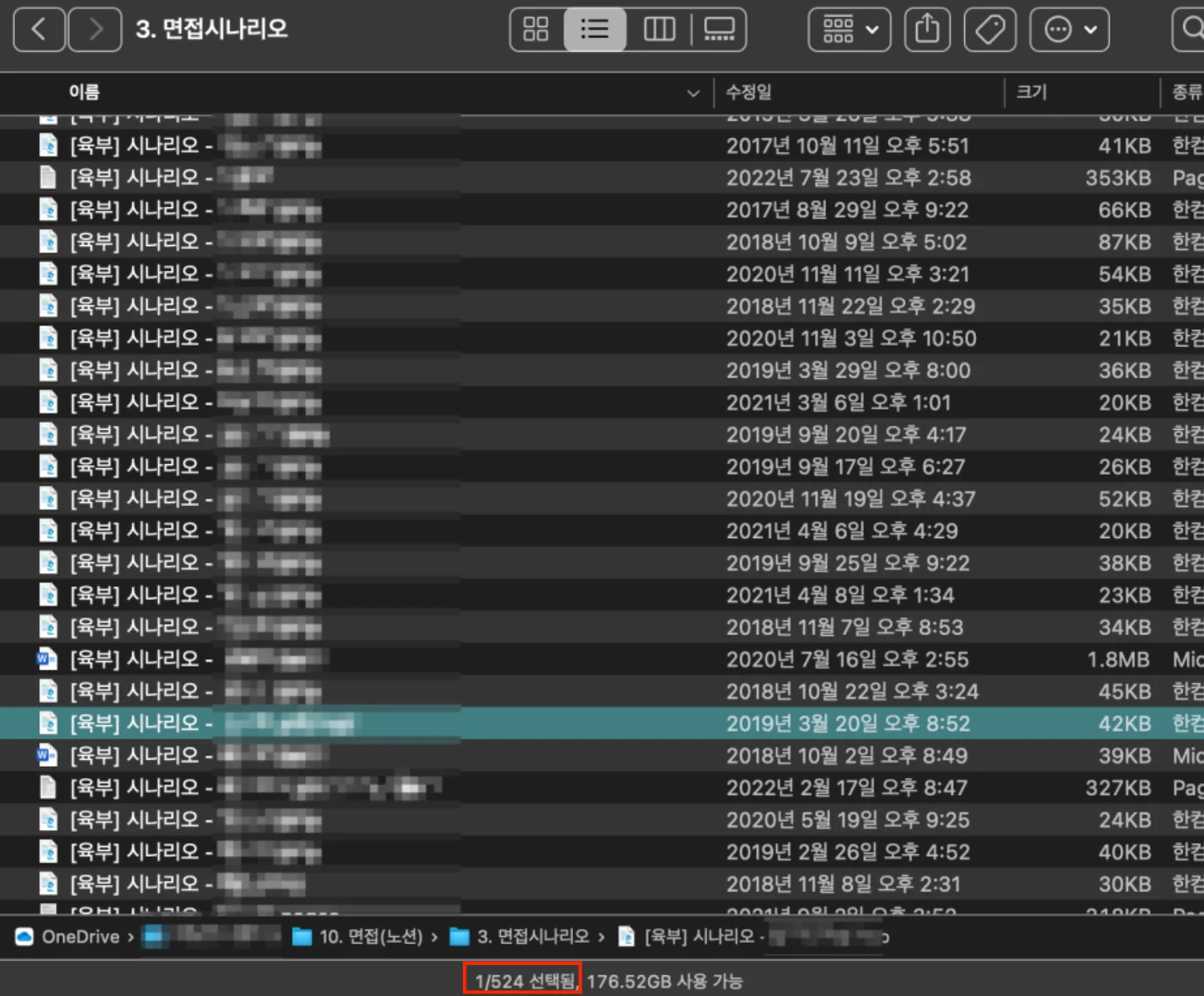Select the file modified 2021년 4월 8일 오후 1:34
Image resolution: width=1204 pixels, height=996 pixels.
click(602, 595)
